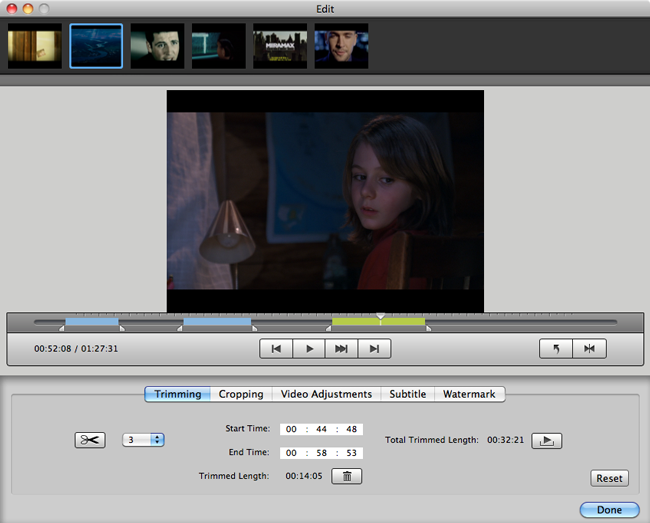Click End Time minutes field showing 58
This screenshot has height=523, width=650.
[322, 453]
